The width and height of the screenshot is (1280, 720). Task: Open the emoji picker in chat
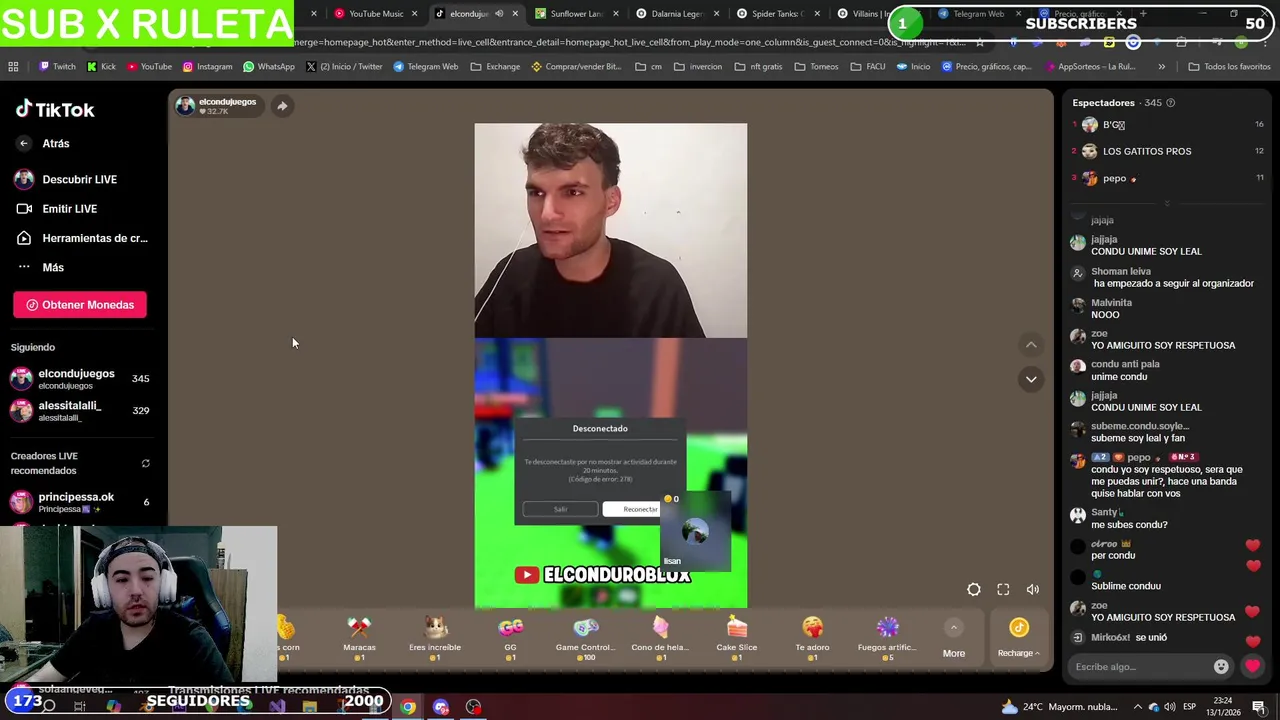(x=1220, y=667)
